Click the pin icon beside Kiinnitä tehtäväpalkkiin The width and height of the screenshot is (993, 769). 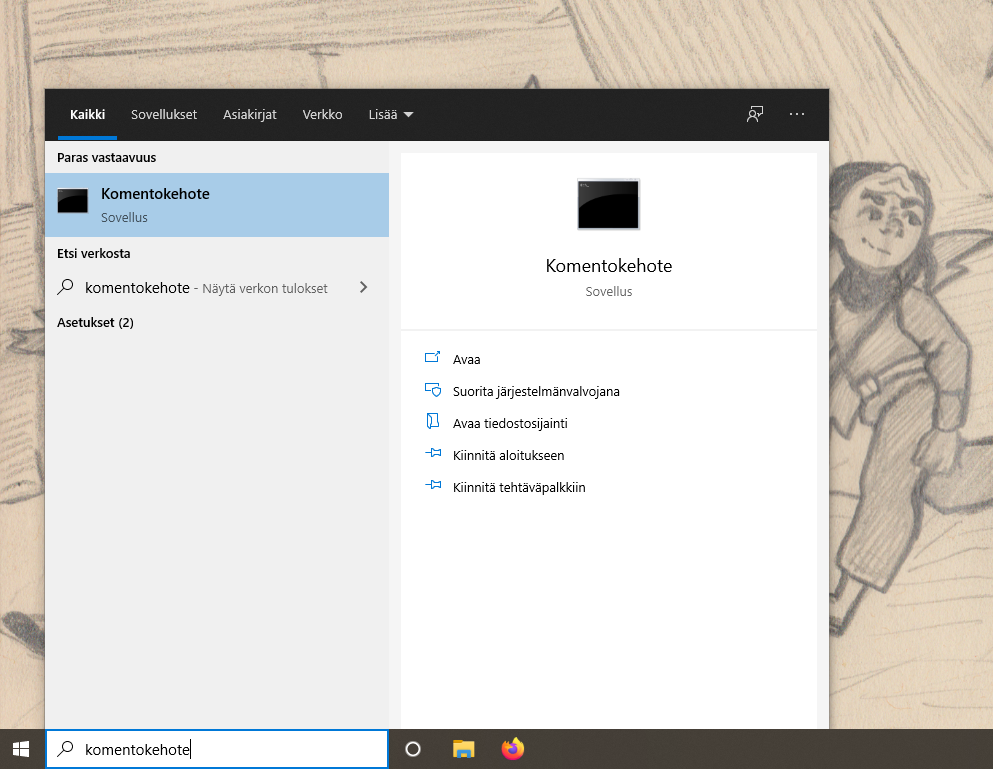[433, 485]
